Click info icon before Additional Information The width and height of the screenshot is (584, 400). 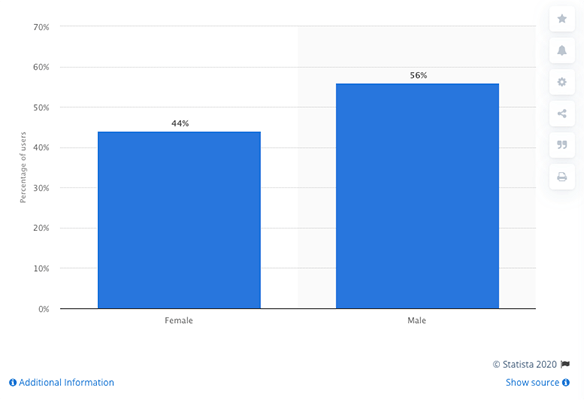[x=13, y=382]
